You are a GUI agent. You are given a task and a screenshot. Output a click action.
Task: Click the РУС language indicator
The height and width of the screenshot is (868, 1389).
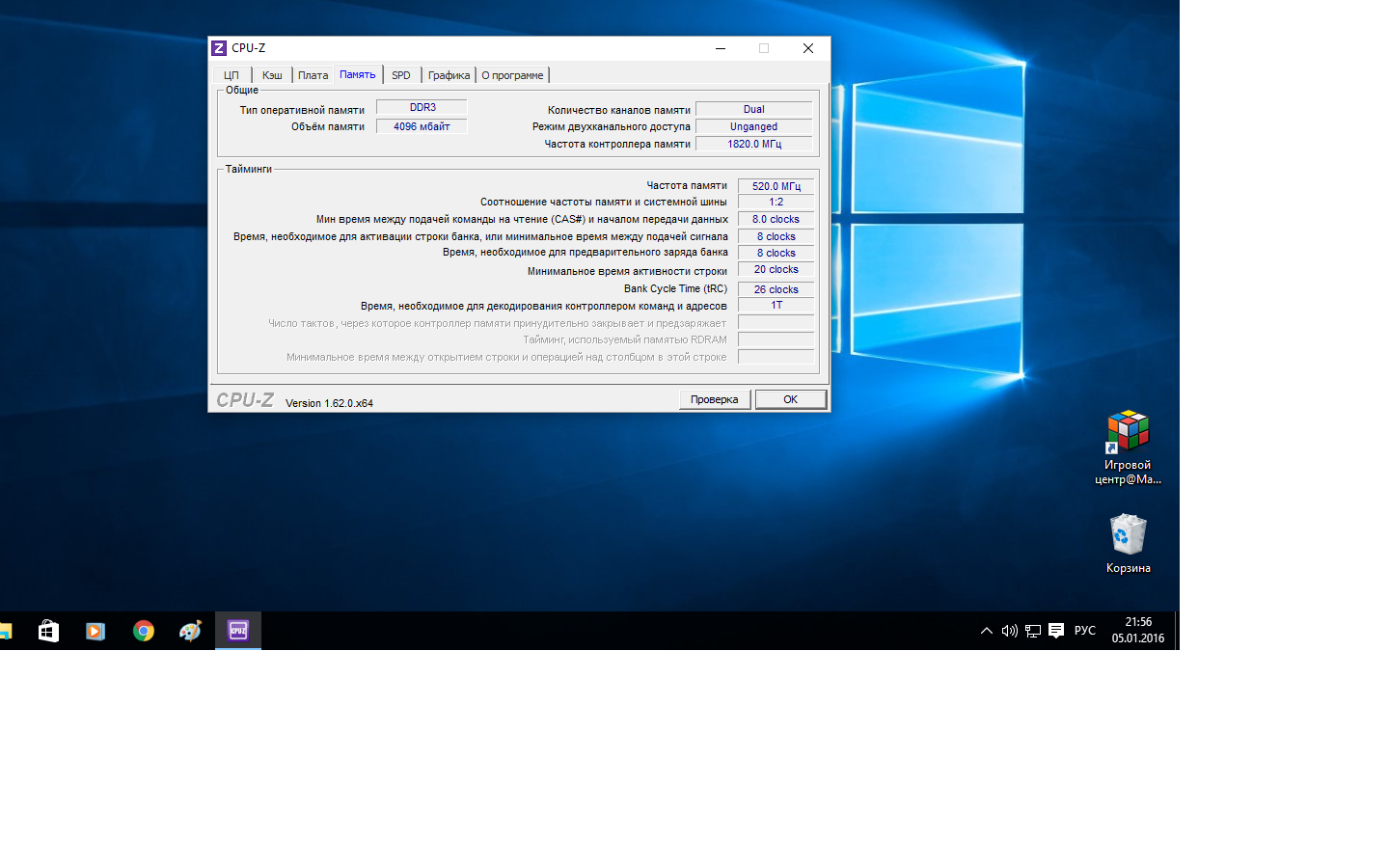(1084, 631)
